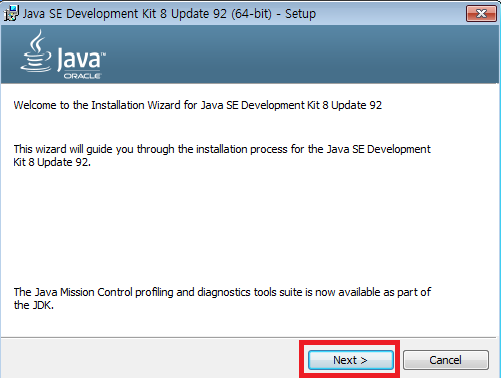Click 'Kit 8 Update 92.' on second description line
This screenshot has width=501, height=378.
[52, 162]
